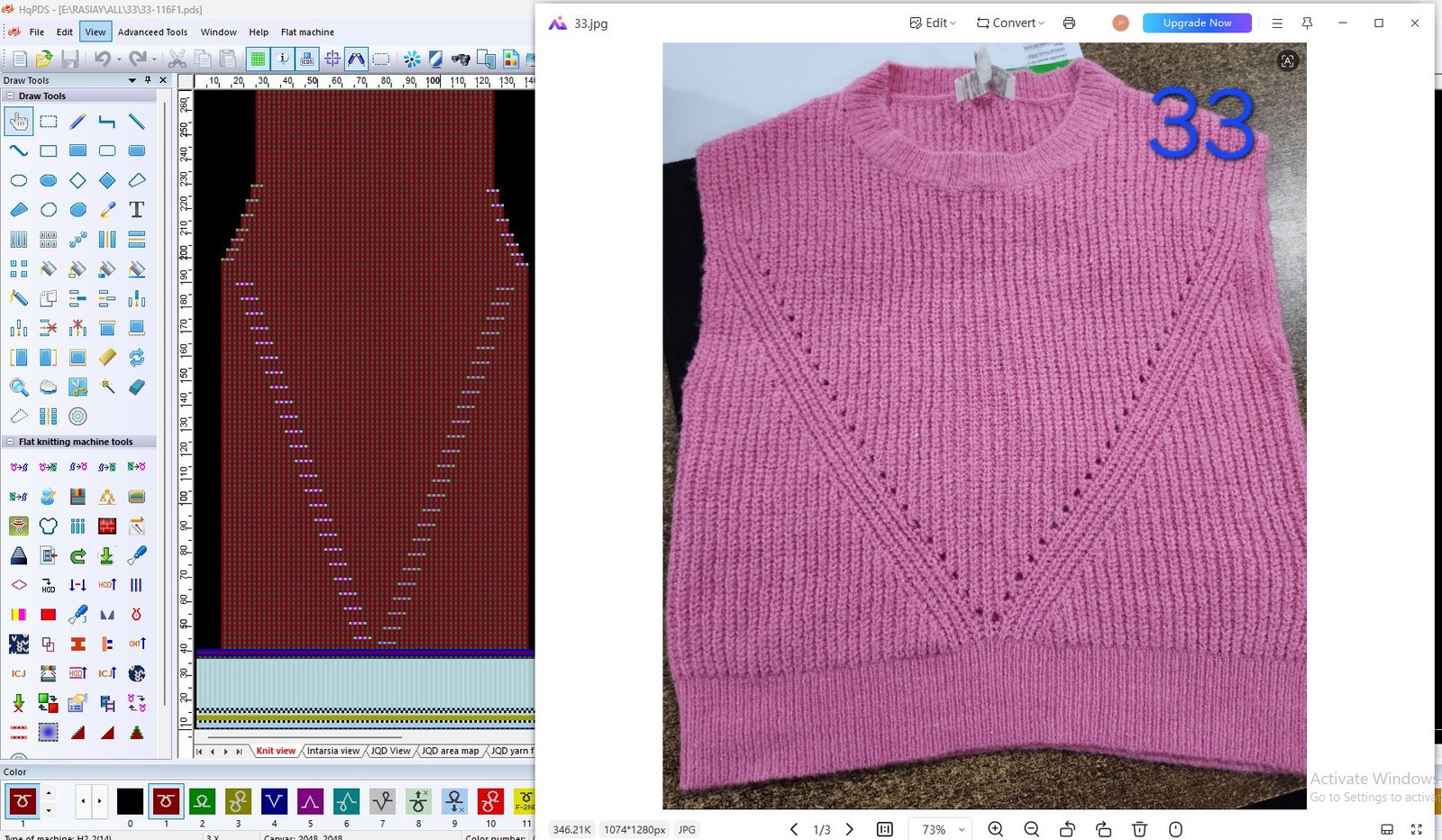Click the Upgrade Now button
1442x840 pixels.
pos(1196,23)
